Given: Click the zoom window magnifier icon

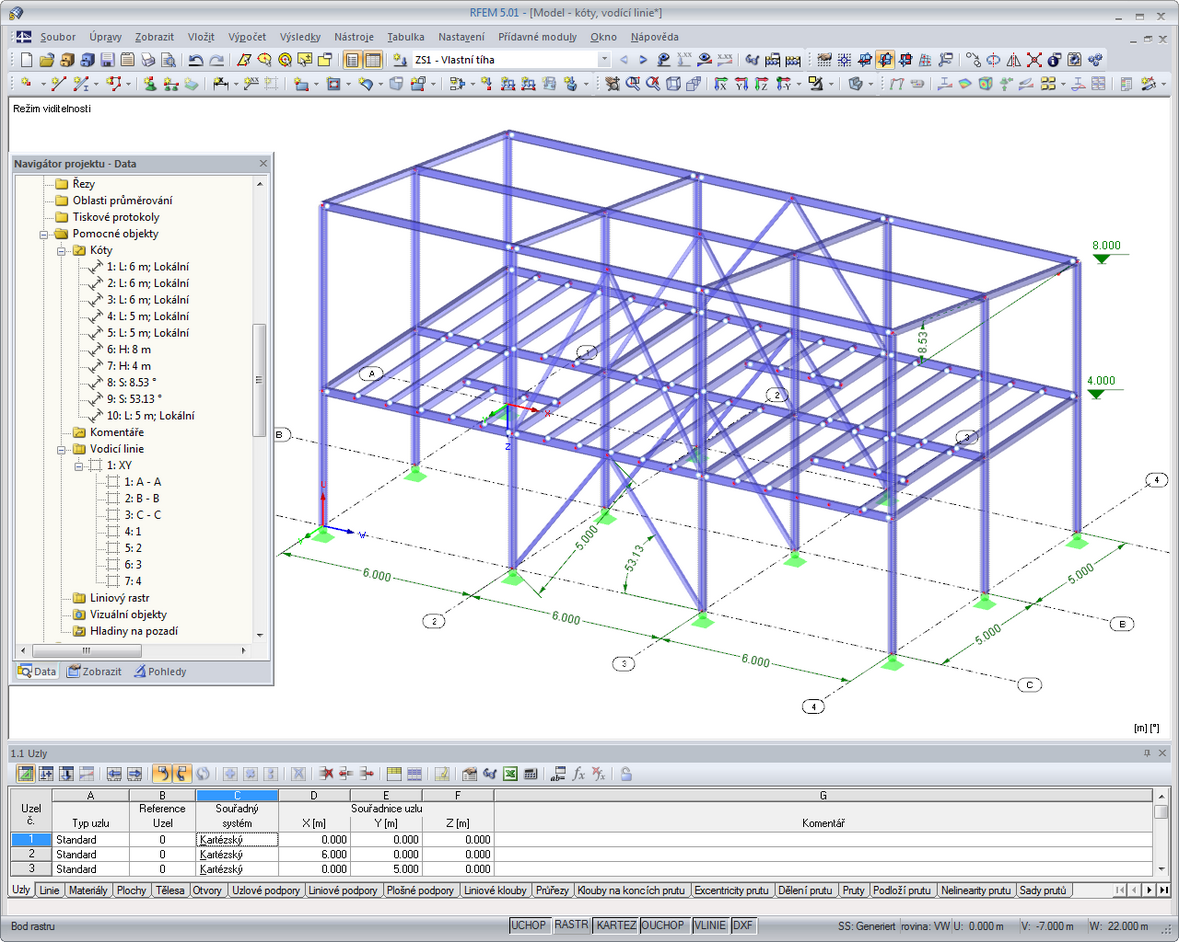Looking at the screenshot, I should (x=632, y=84).
